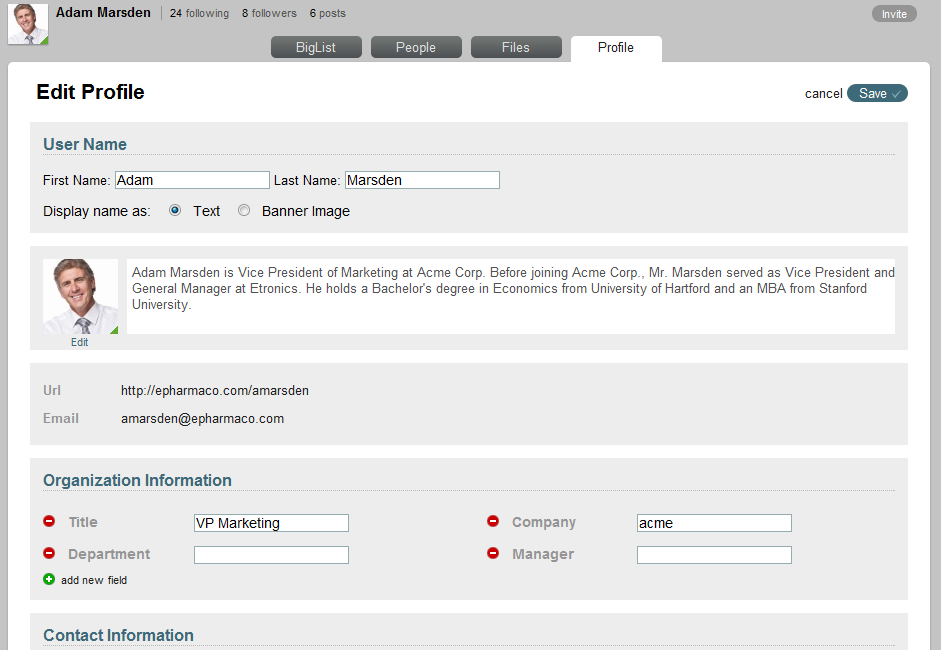Open the People tab

(x=416, y=46)
